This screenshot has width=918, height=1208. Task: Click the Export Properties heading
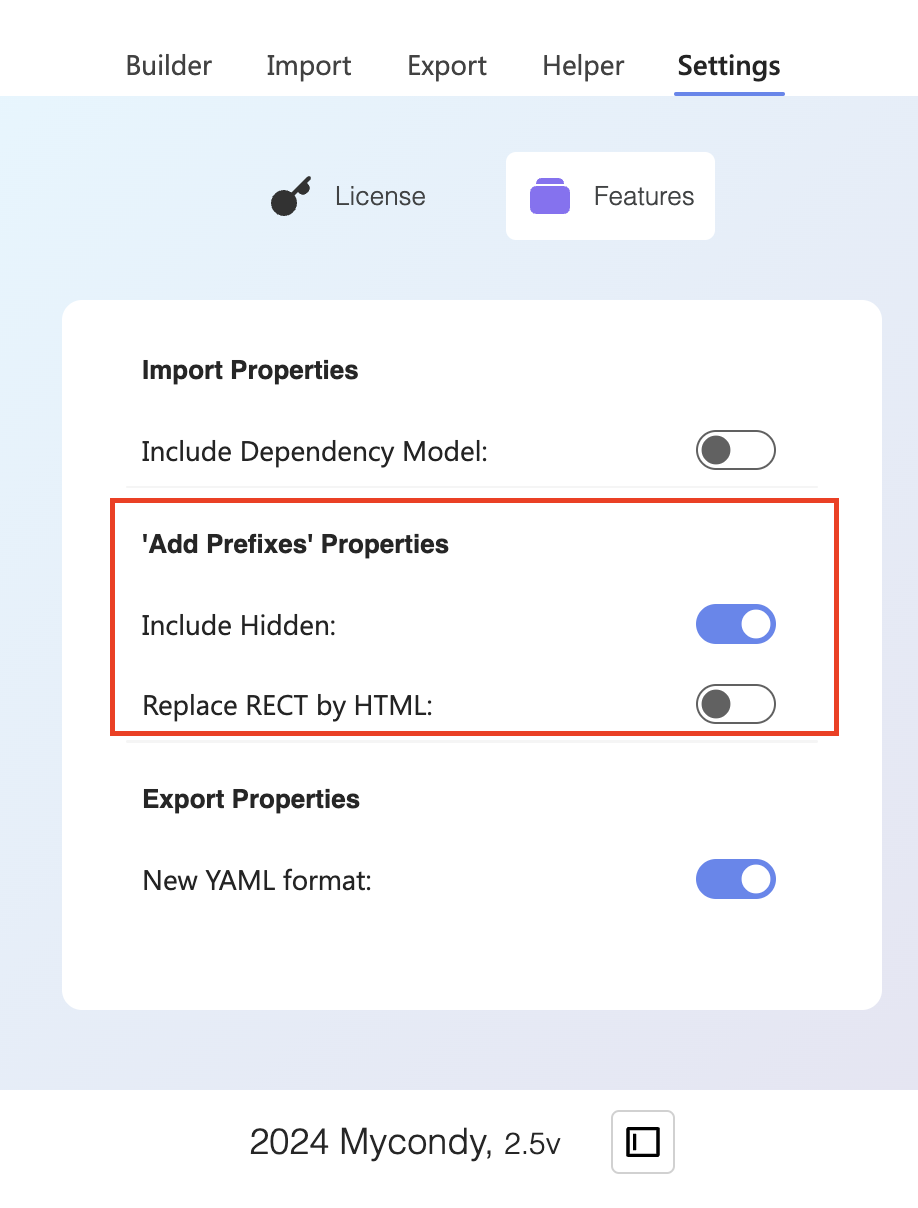point(251,799)
